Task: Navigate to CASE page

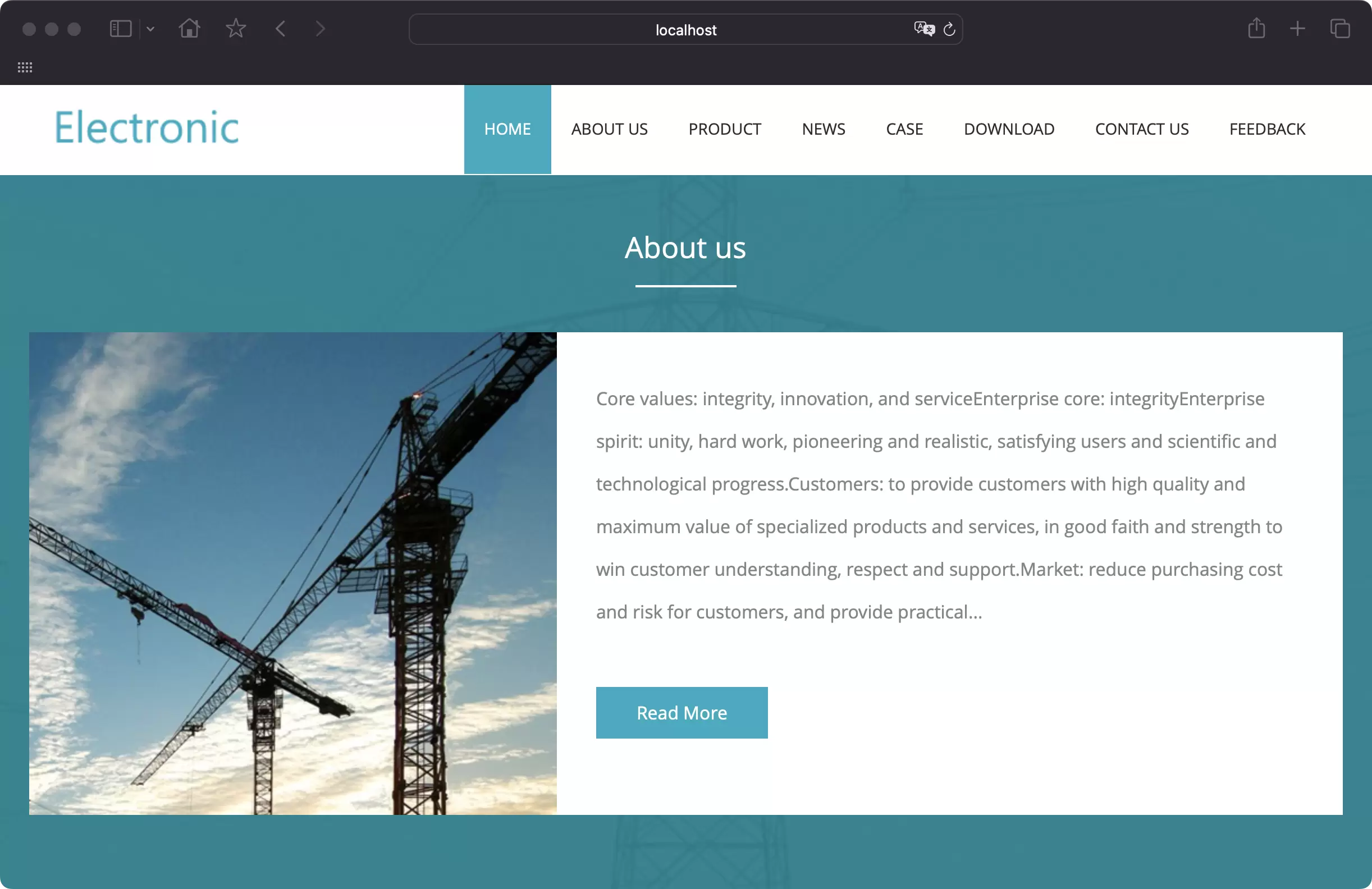Action: click(903, 128)
